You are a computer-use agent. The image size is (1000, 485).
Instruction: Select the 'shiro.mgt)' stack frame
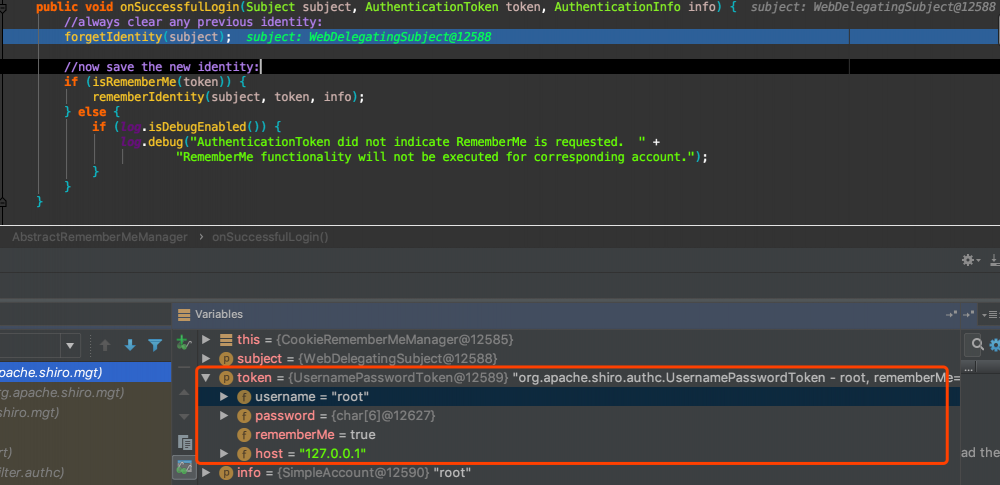point(85,412)
